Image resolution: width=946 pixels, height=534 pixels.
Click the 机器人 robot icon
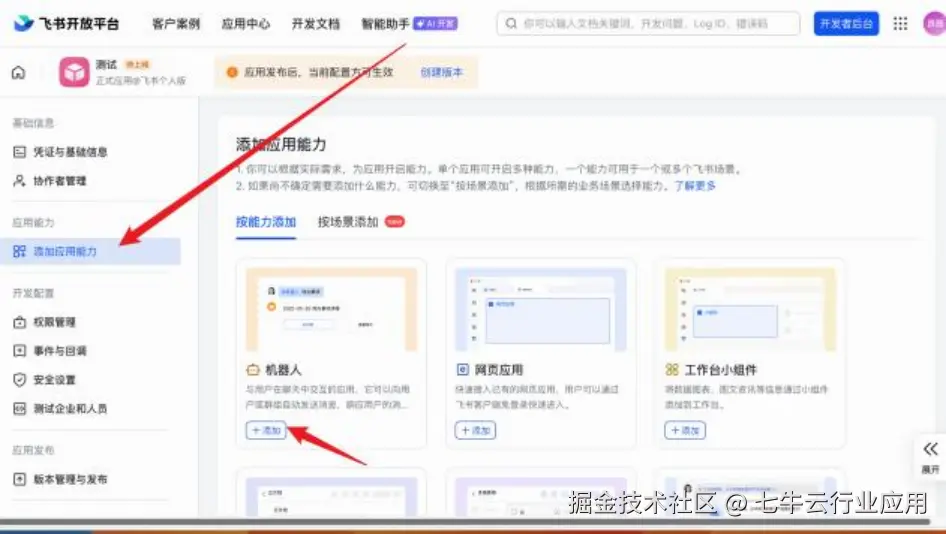(x=253, y=369)
